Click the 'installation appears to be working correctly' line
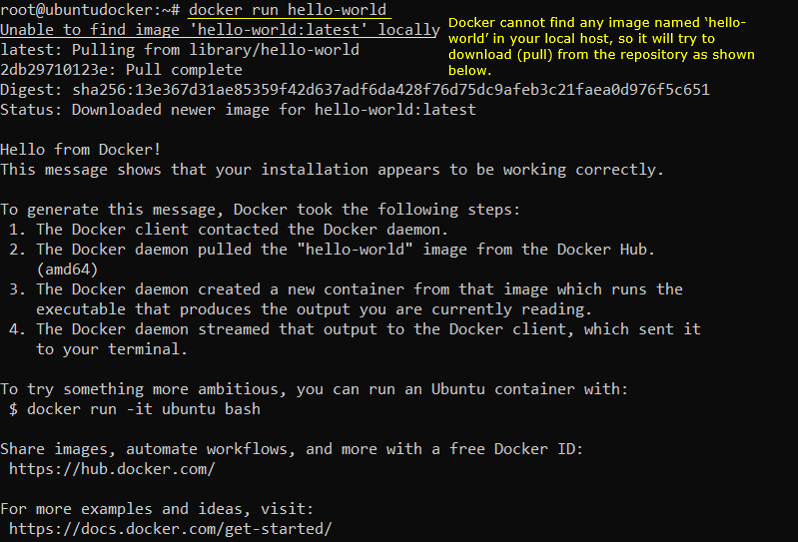The height and width of the screenshot is (542, 798). coord(332,170)
